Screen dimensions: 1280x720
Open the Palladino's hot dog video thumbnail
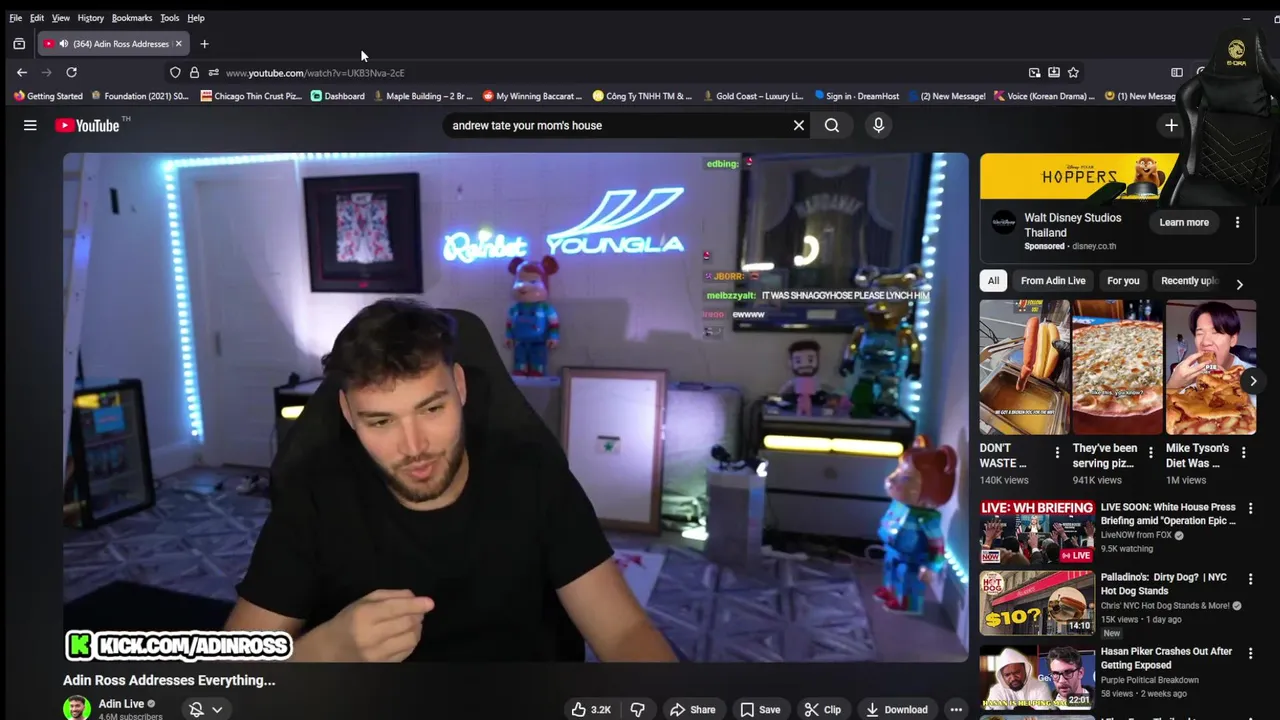[x=1037, y=603]
